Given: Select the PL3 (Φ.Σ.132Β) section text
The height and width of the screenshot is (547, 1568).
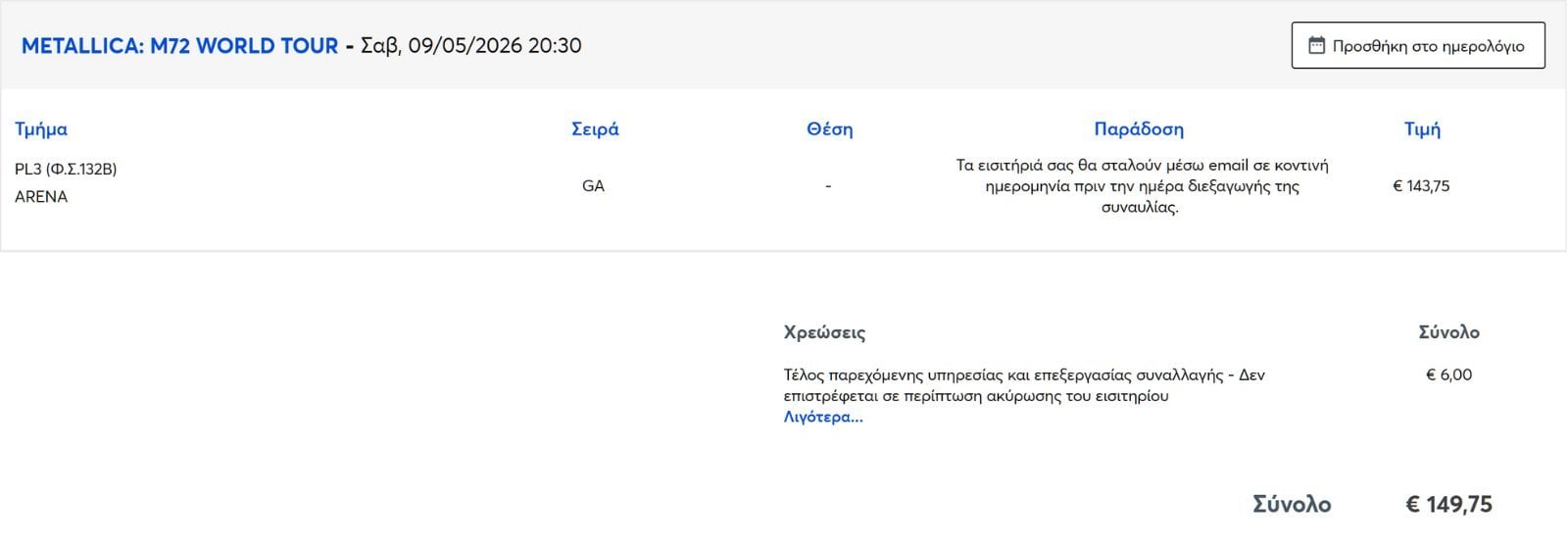Looking at the screenshot, I should pos(66,169).
